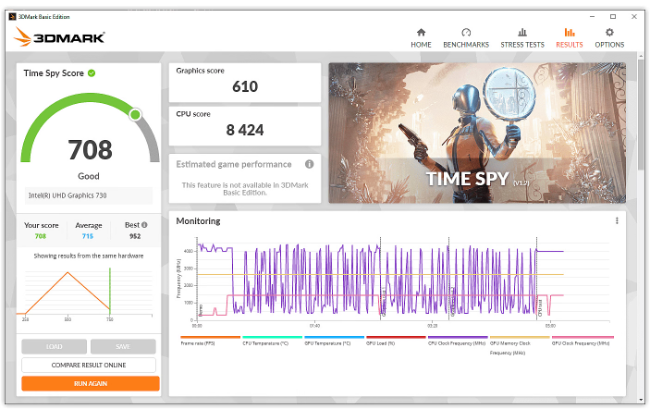Click the green validation checkmark icon
Viewport: 654px width, 410px height.
92,73
